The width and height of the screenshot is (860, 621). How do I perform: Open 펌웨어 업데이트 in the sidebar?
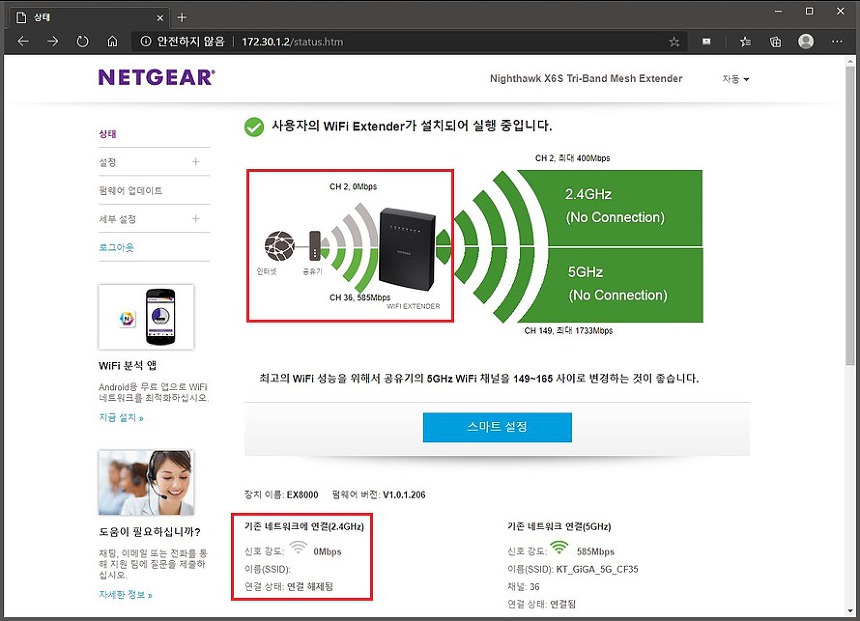pyautogui.click(x=131, y=190)
